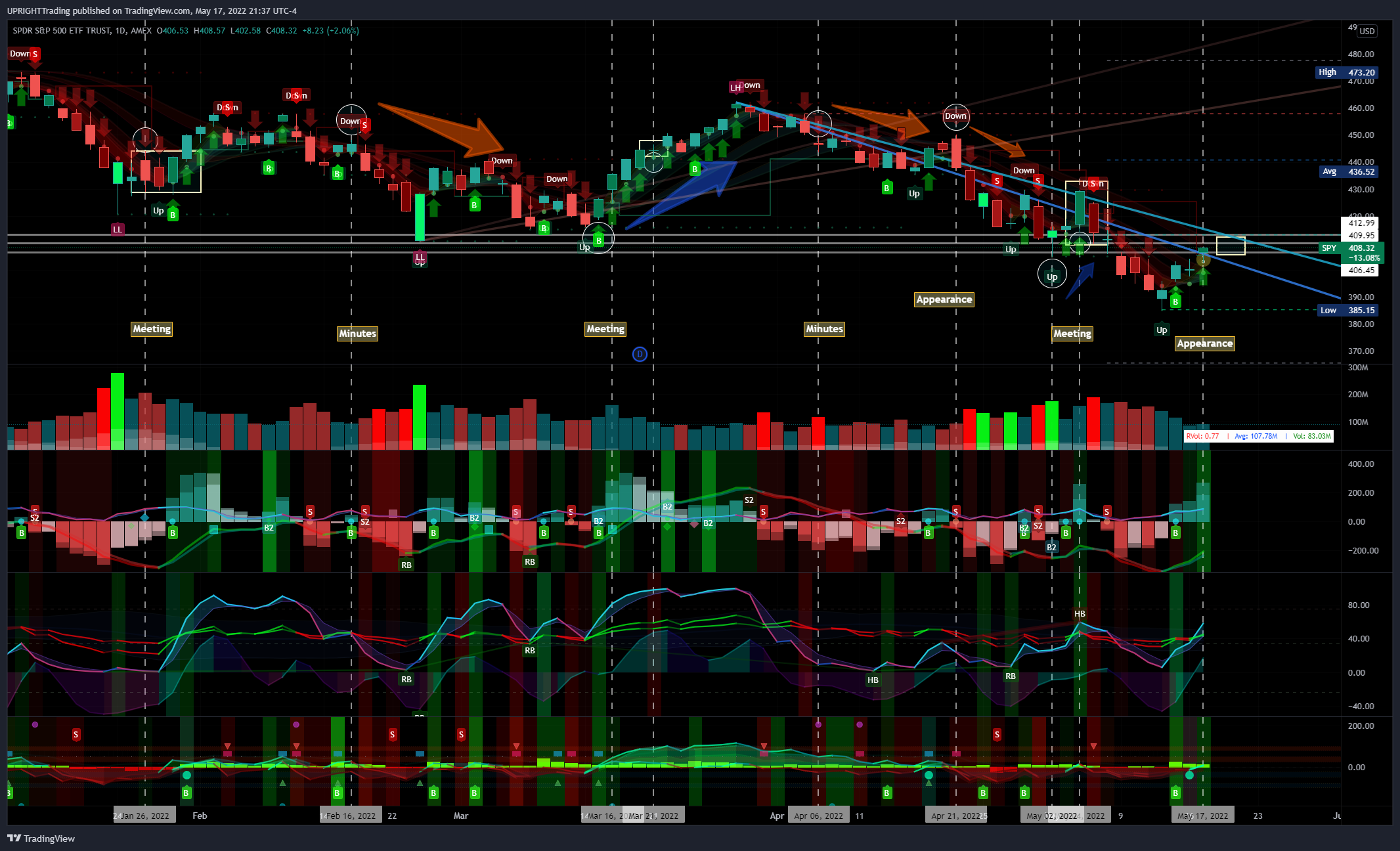This screenshot has width=1400, height=851.
Task: Select the Meeting note beside Jan 26 line
Action: [x=152, y=329]
